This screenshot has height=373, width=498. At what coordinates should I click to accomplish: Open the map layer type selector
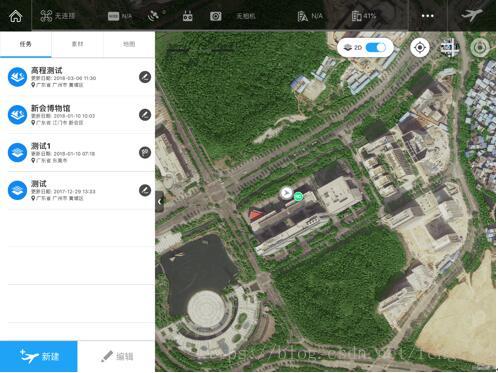click(x=450, y=48)
